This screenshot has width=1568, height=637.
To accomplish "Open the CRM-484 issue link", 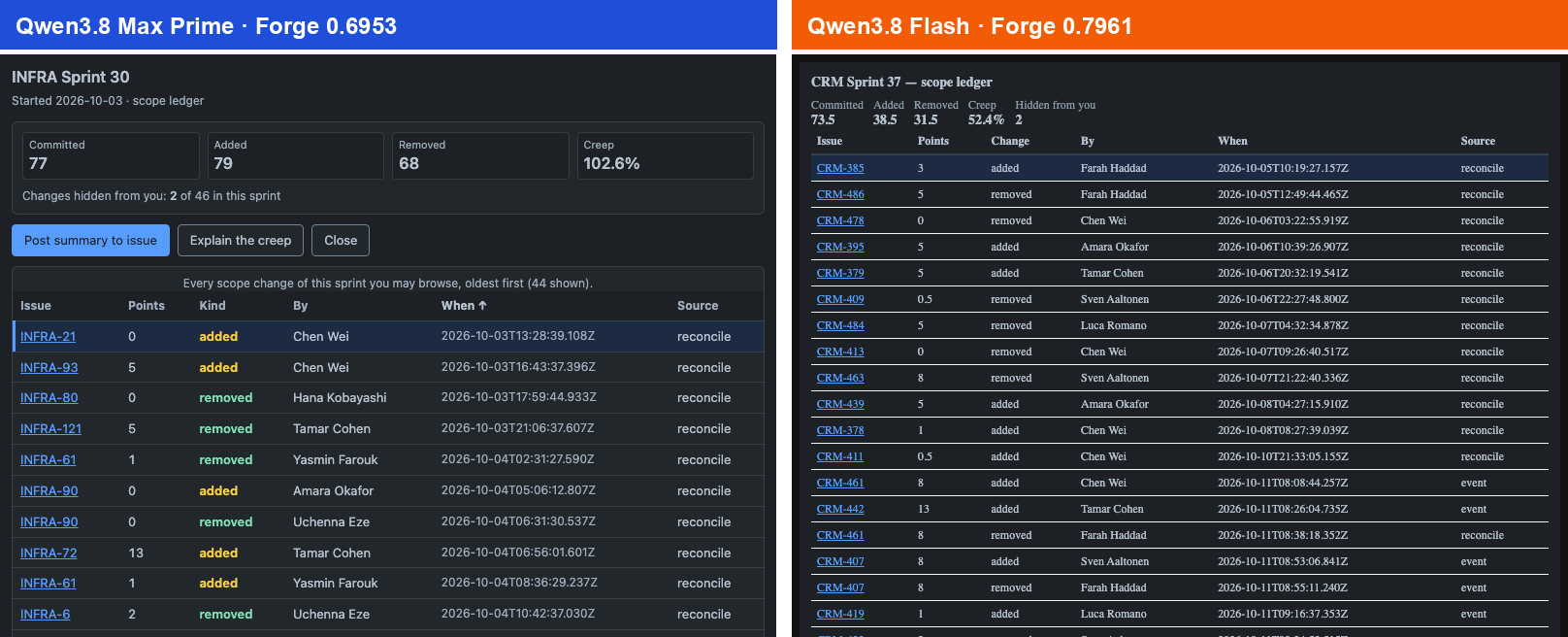I will (840, 325).
